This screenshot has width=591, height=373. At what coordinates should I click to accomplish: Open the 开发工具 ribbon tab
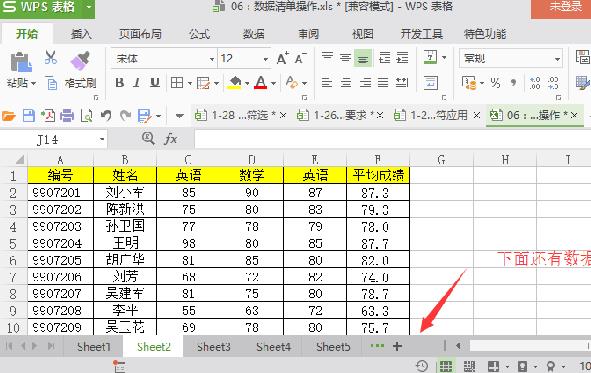421,34
